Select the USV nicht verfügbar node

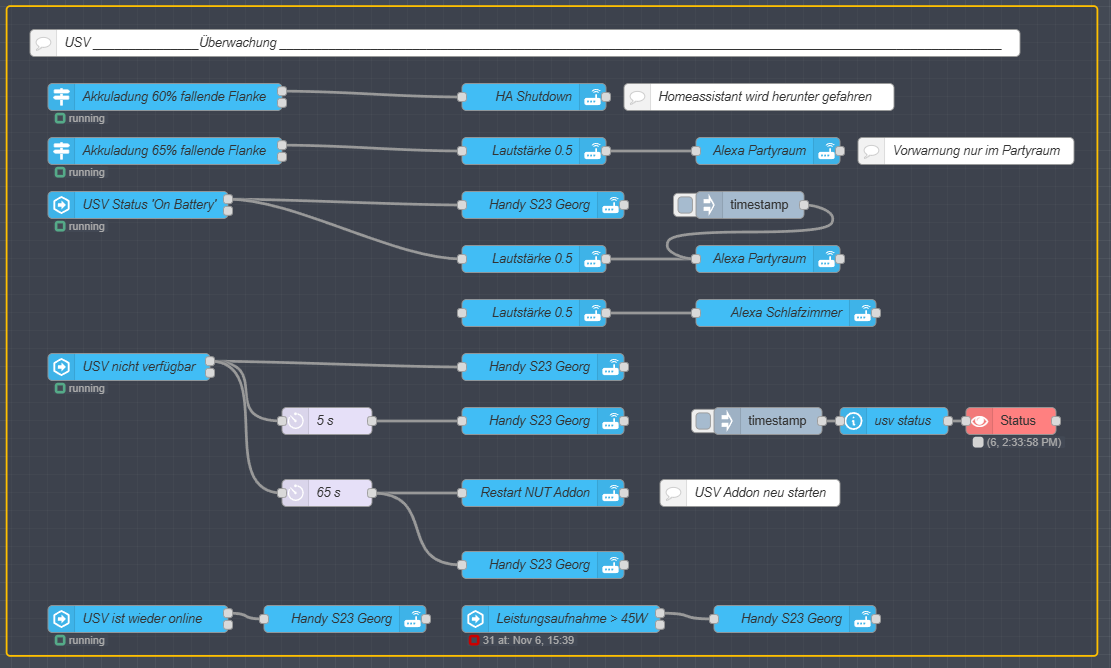[138, 367]
